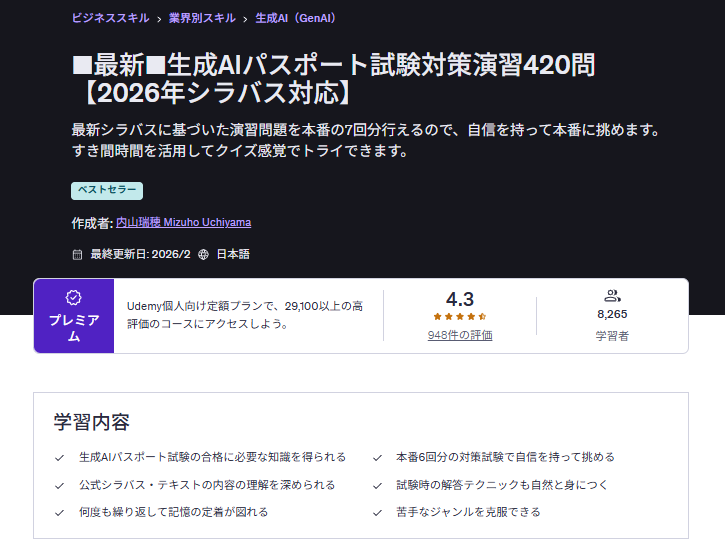Click the globe language icon beside 日本語
The height and width of the screenshot is (552, 725).
click(x=204, y=254)
